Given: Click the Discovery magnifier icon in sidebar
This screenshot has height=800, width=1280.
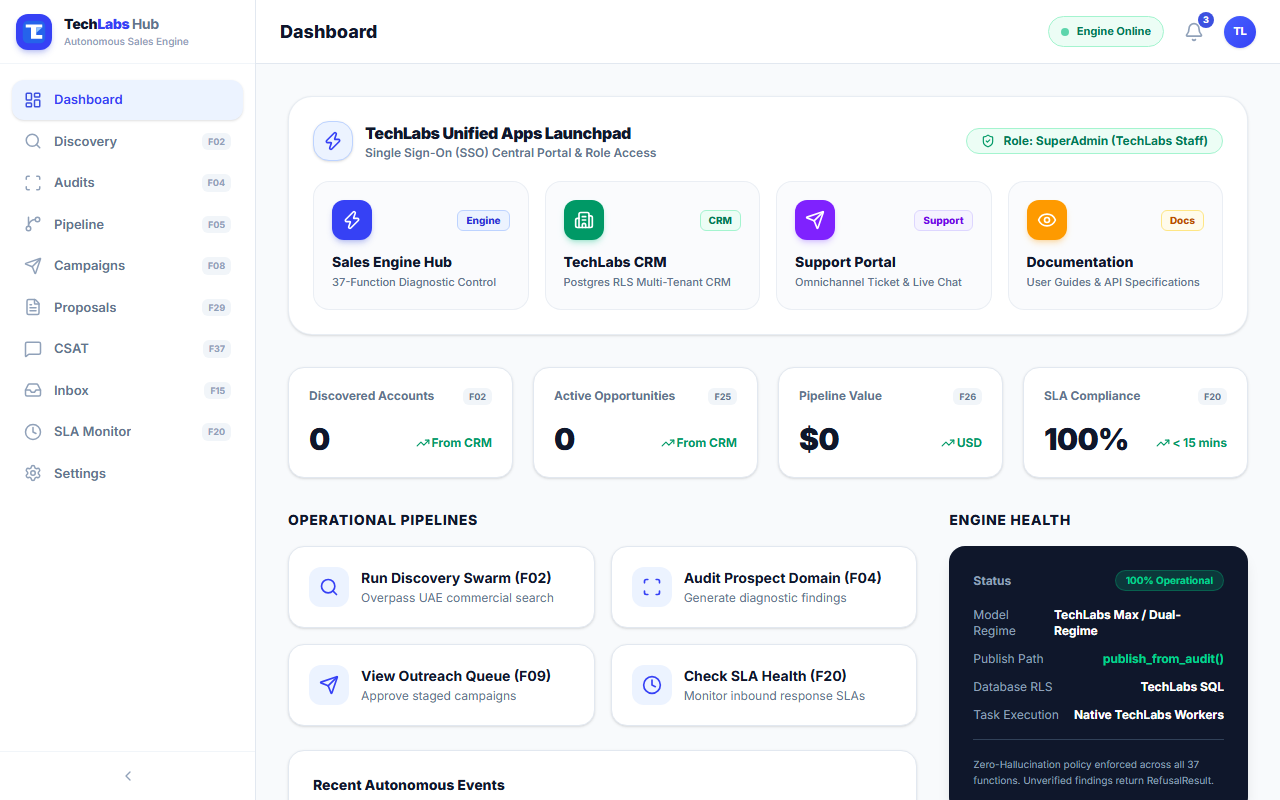Looking at the screenshot, I should [33, 141].
